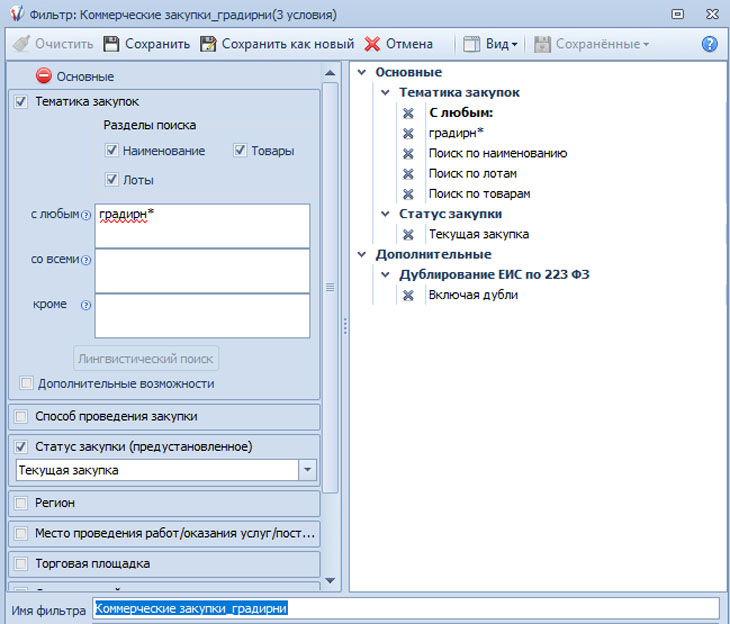730x624 pixels.
Task: Remove 'Поиск по товарам' condition X icon
Action: tap(408, 194)
